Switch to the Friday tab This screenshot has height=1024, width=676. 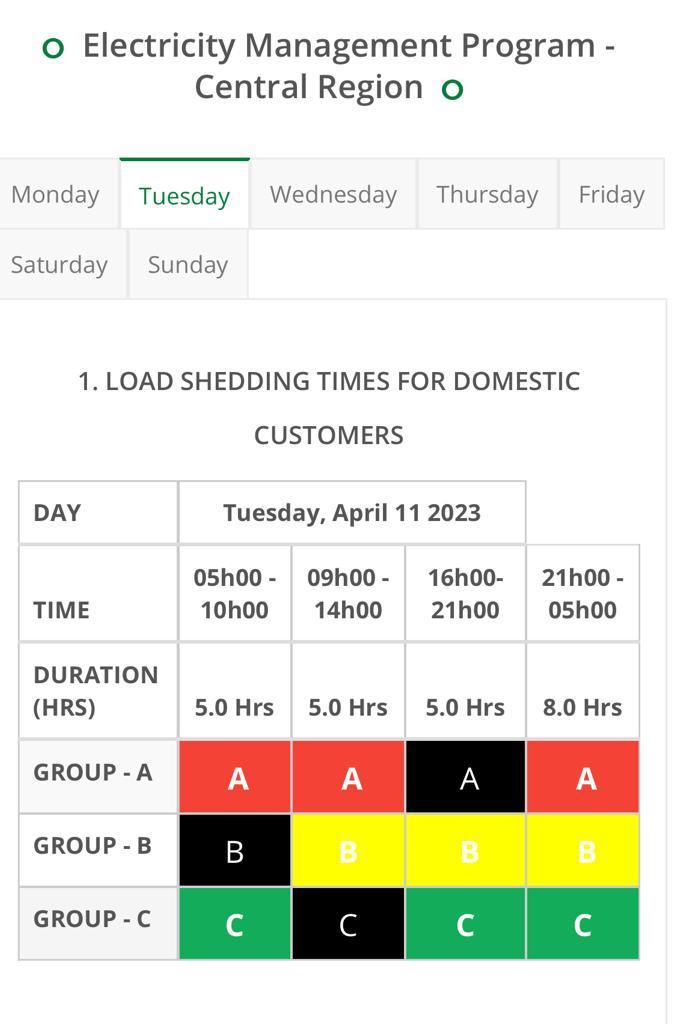611,194
